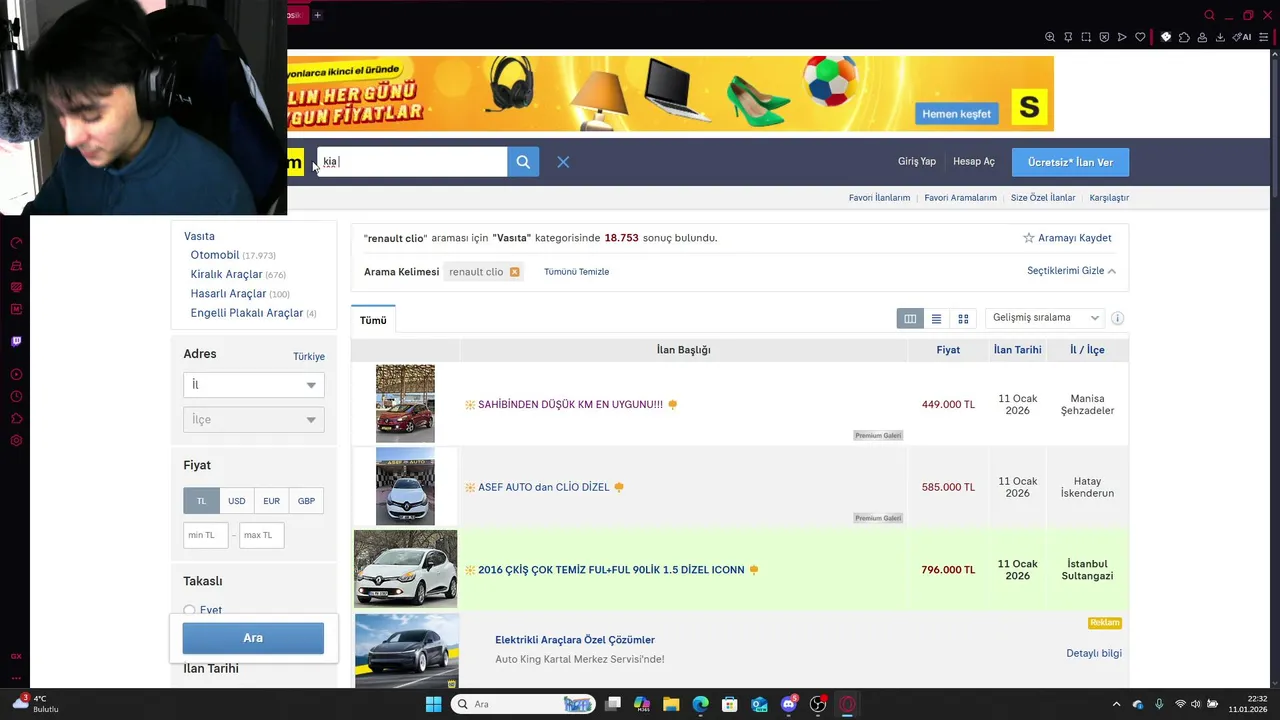Select Otomobil category
The height and width of the screenshot is (720, 1280).
click(x=215, y=255)
